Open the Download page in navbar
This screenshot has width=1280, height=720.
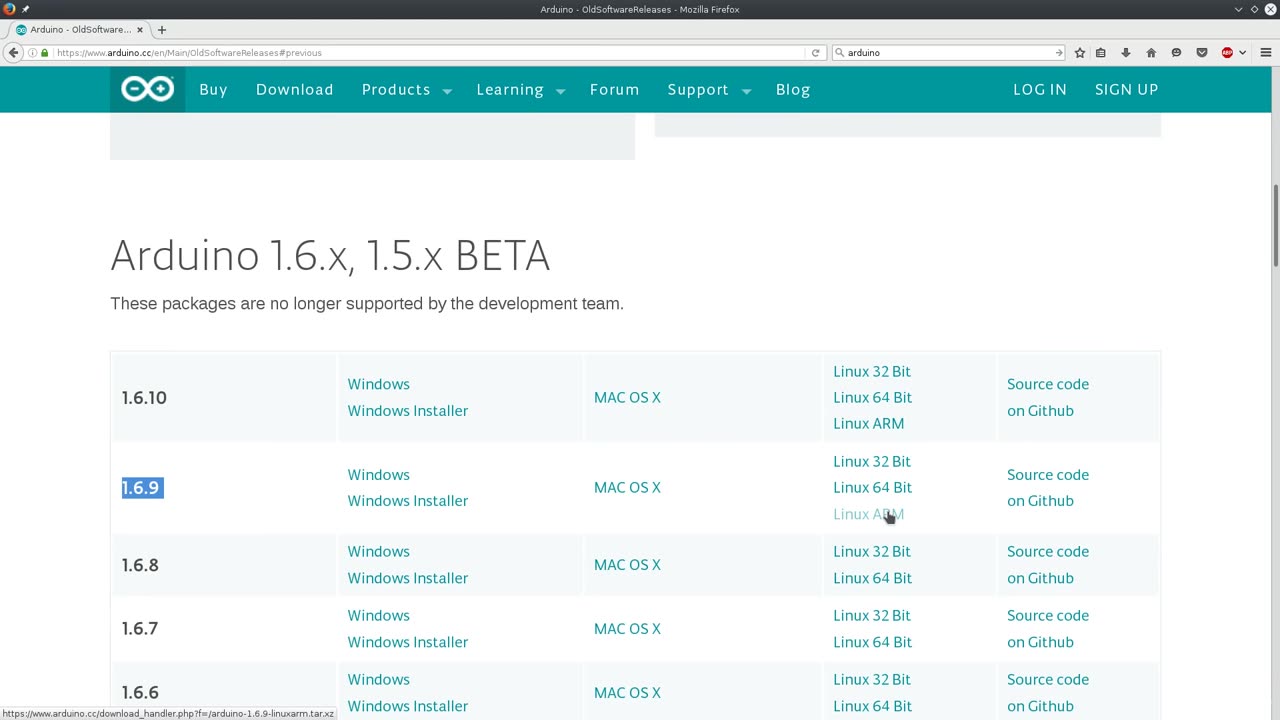coord(295,90)
